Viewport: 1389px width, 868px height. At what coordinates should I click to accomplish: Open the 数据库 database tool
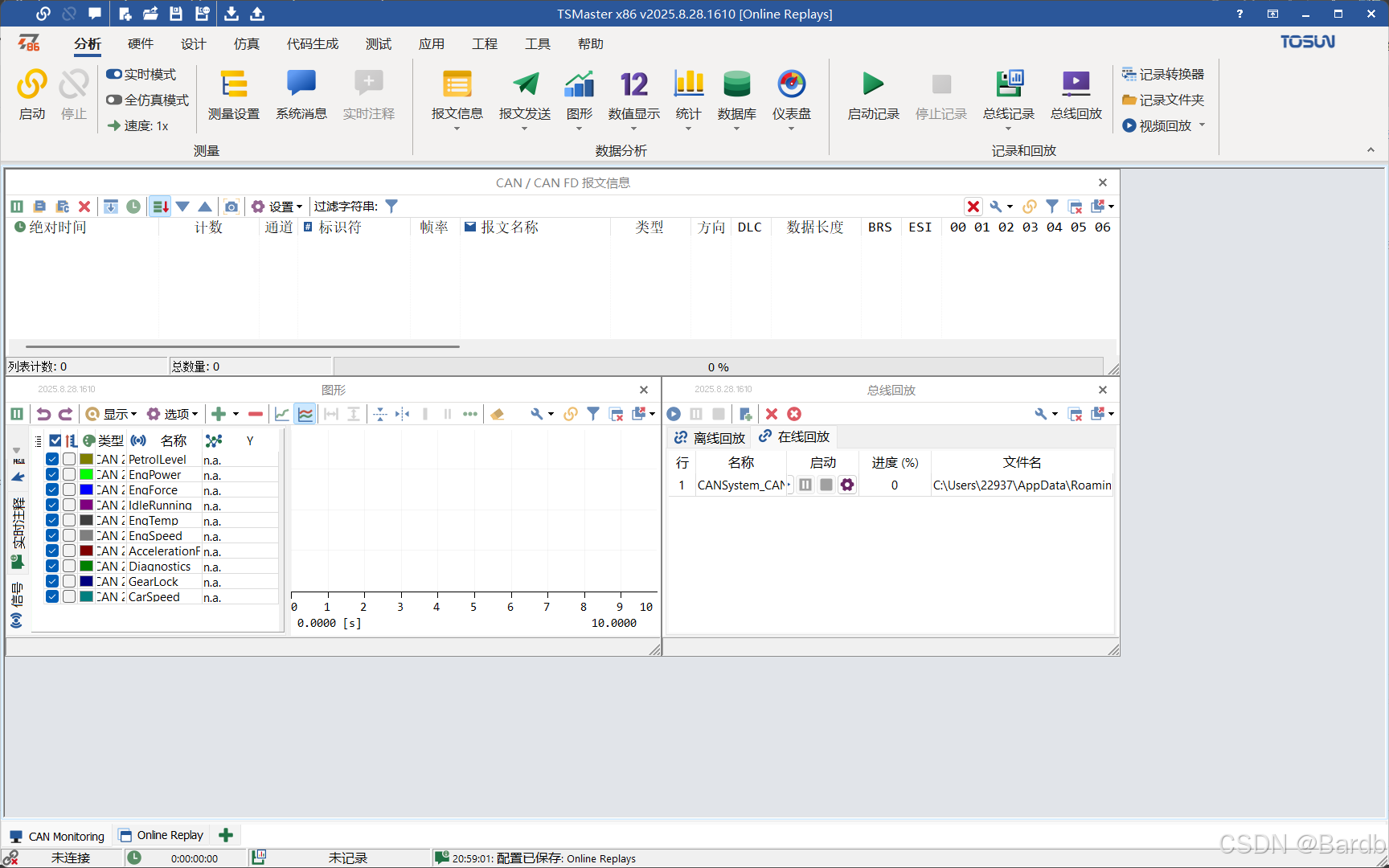click(736, 94)
